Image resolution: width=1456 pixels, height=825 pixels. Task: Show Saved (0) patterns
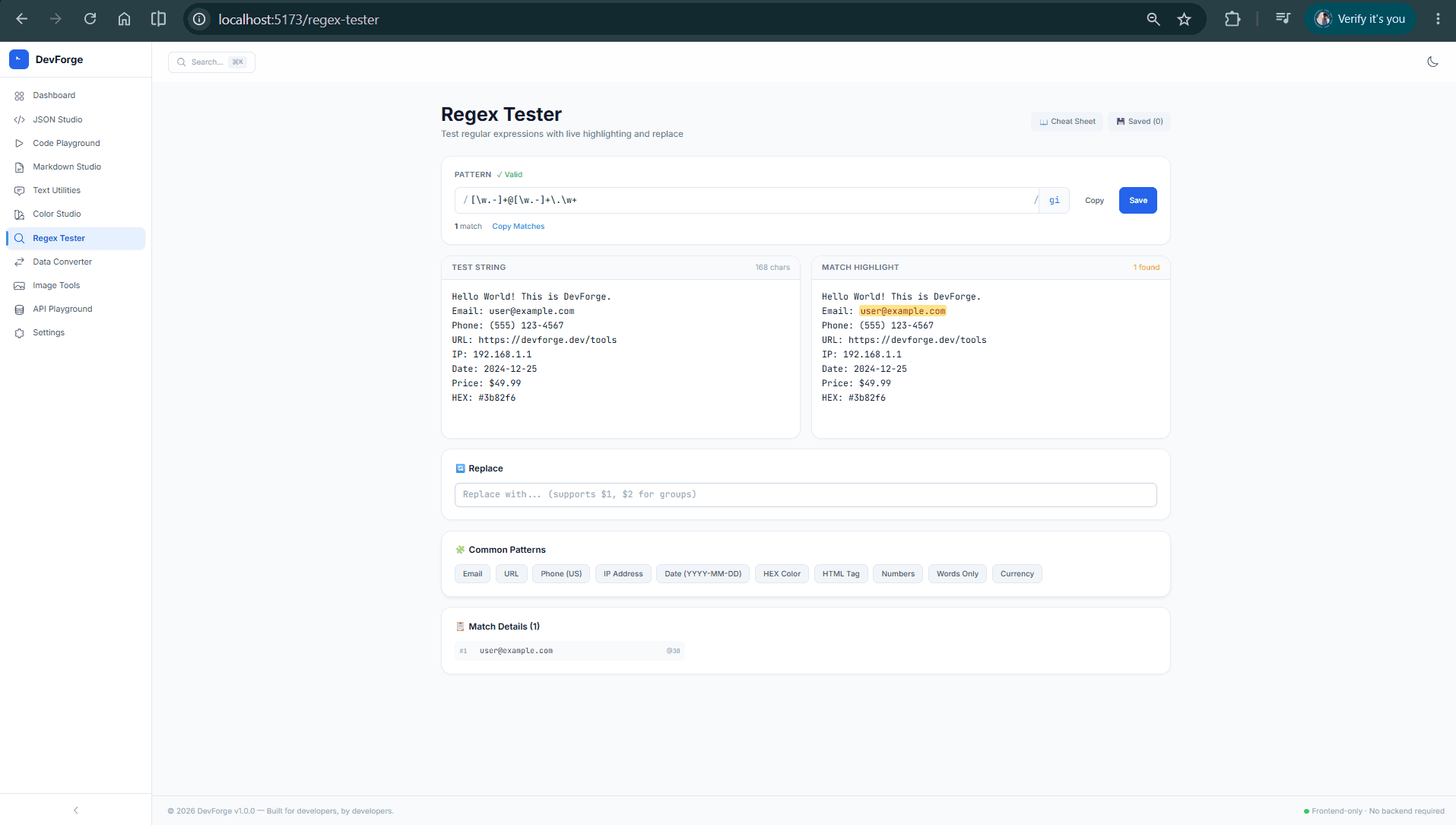tap(1139, 122)
